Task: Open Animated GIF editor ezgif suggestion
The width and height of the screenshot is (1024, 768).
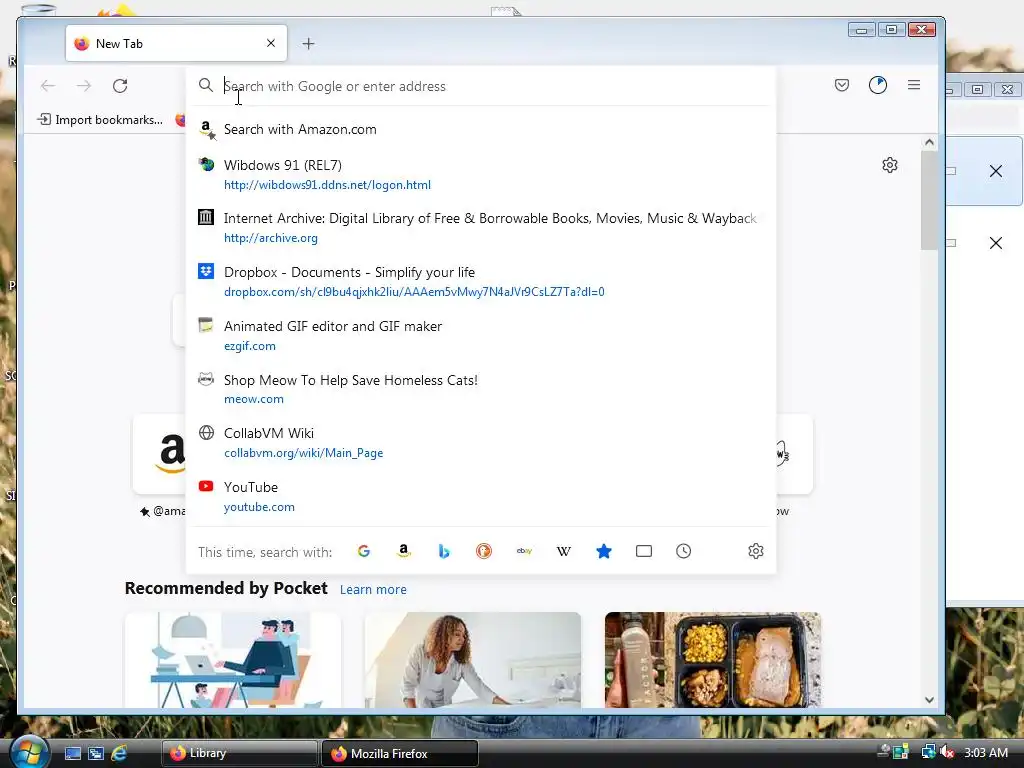Action: (x=482, y=335)
